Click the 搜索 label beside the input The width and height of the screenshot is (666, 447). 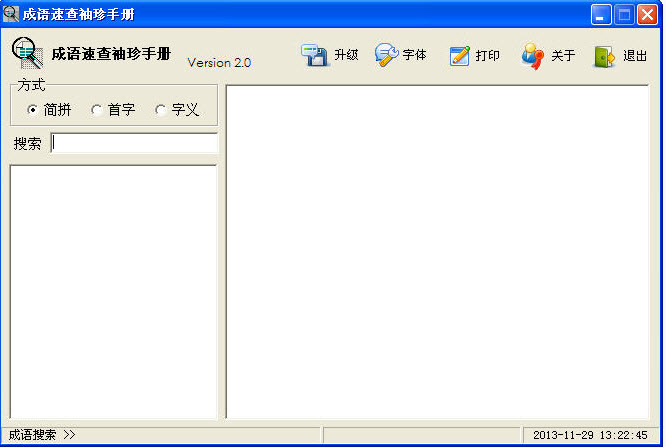pyautogui.click(x=27, y=144)
